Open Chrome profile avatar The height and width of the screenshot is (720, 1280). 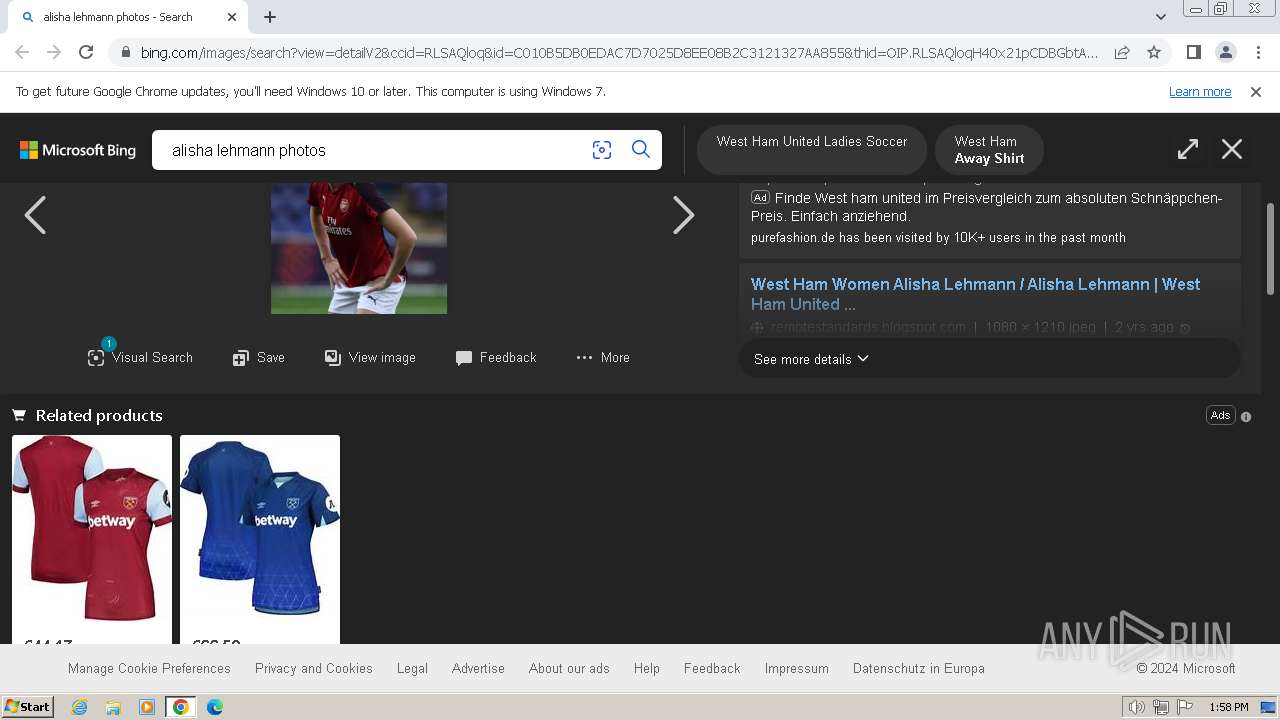1225,52
